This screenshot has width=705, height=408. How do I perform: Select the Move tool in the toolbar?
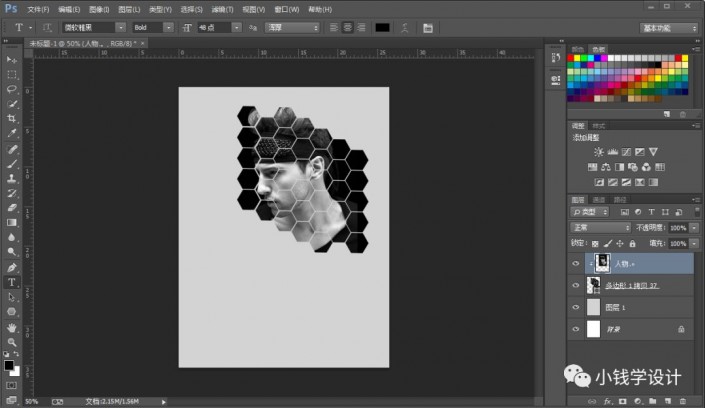click(x=12, y=60)
